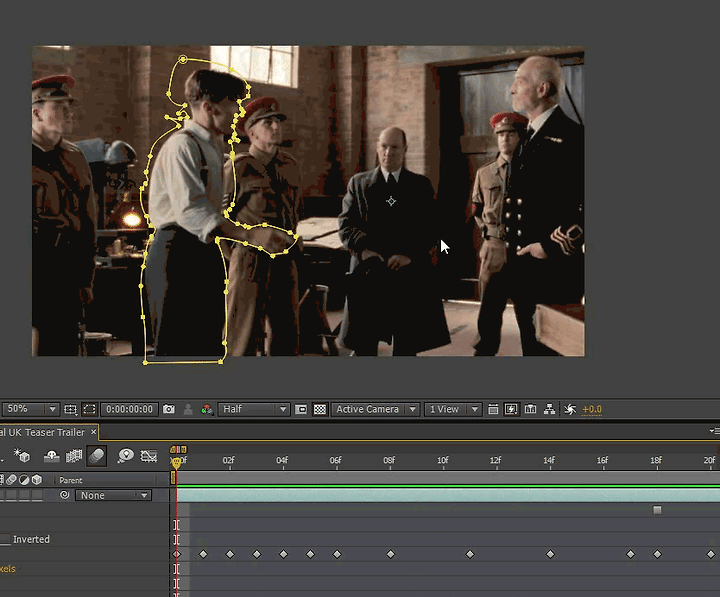Toggle the Draft 3D icon

click(22, 456)
